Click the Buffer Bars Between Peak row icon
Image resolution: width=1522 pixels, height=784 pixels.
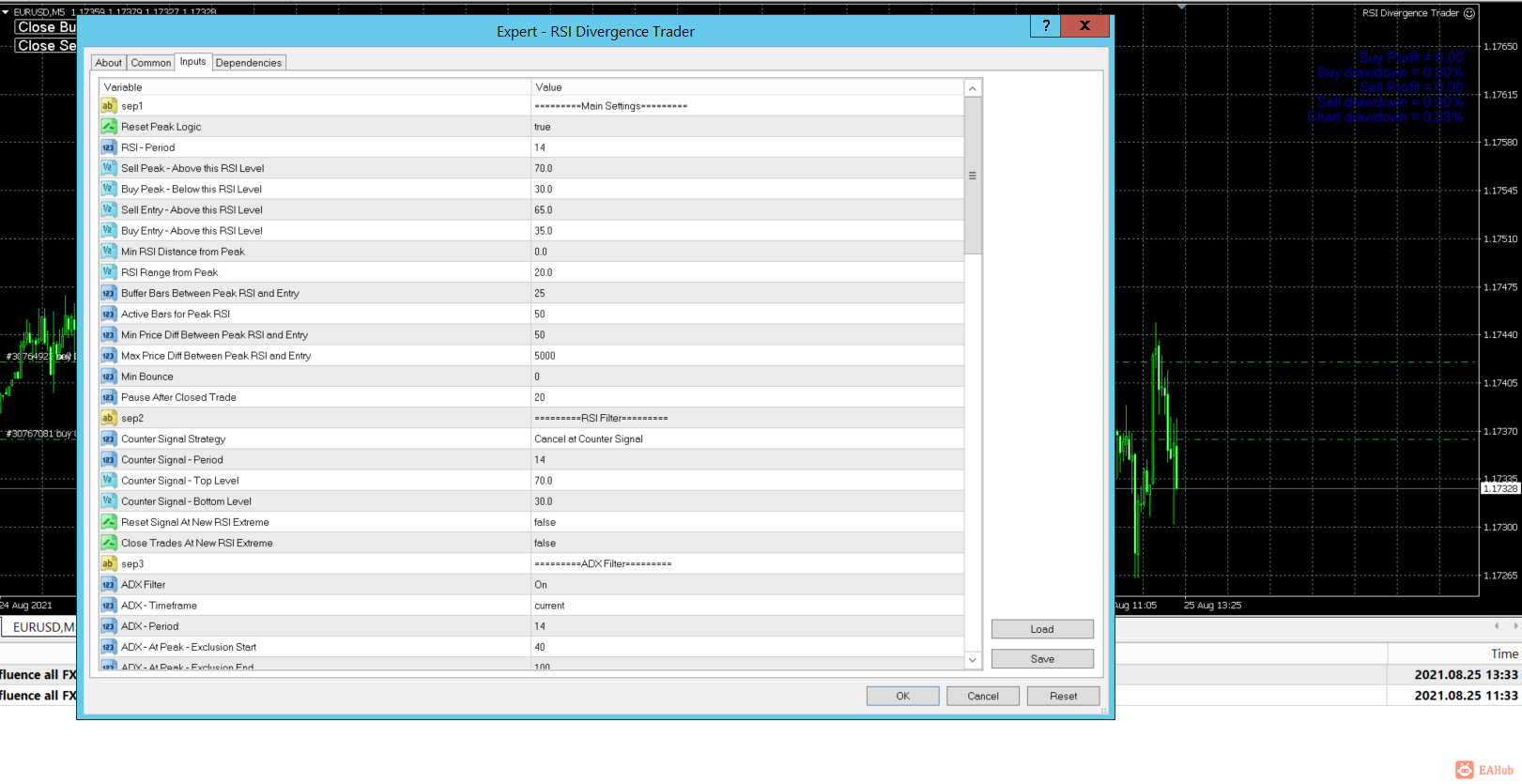[109, 293]
